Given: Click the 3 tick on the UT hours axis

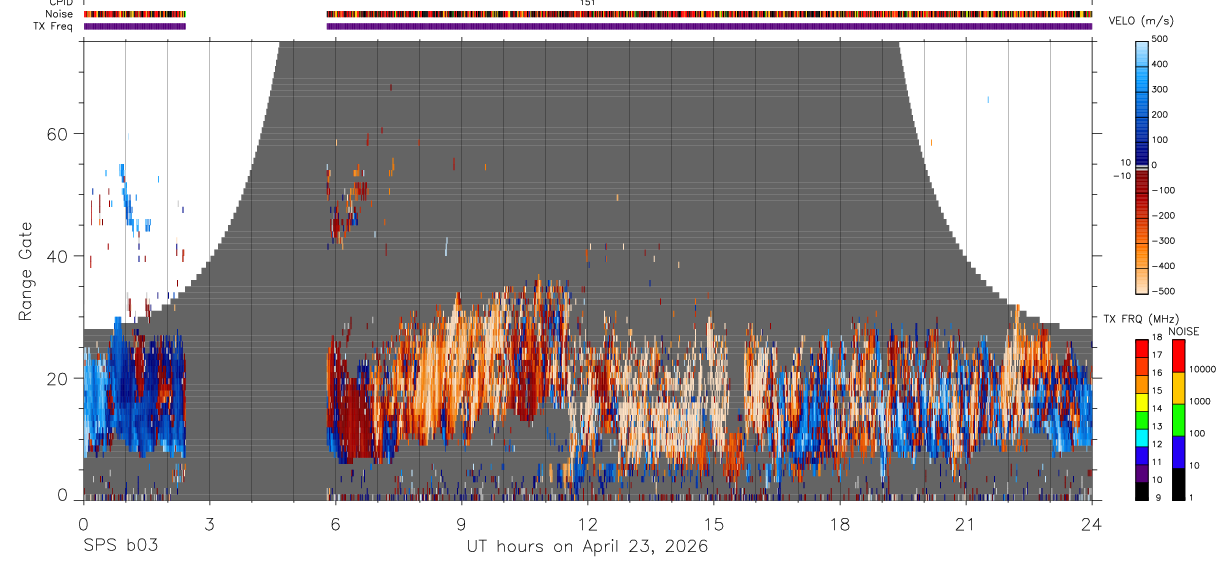Looking at the screenshot, I should click(209, 522).
